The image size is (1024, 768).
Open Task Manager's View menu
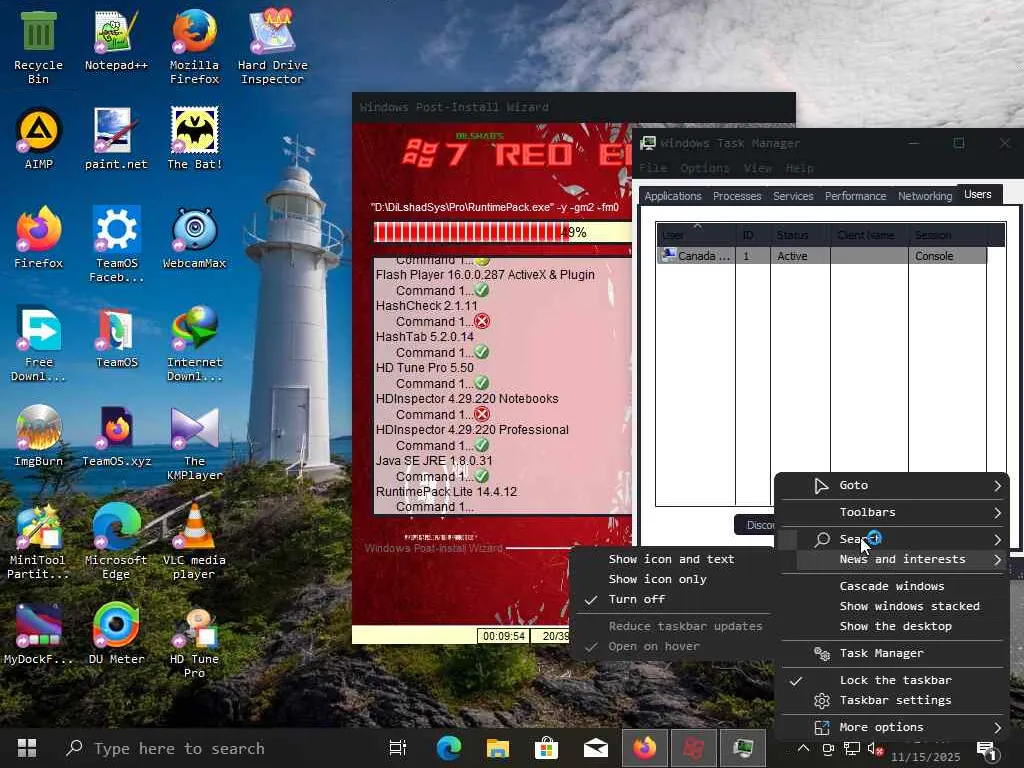tap(758, 168)
